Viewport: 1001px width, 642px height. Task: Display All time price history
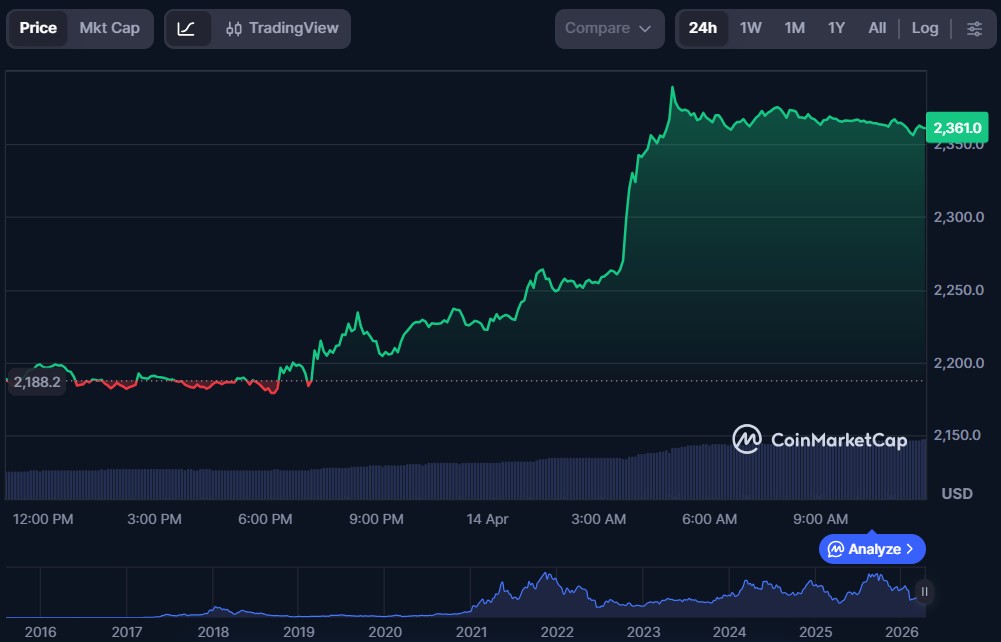877,28
